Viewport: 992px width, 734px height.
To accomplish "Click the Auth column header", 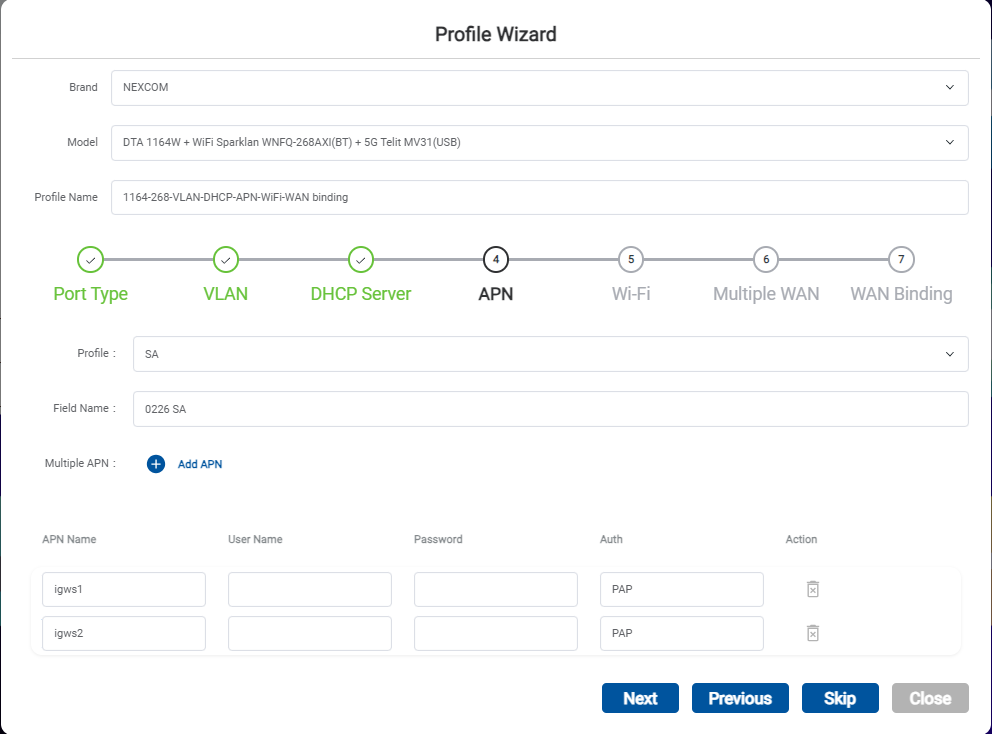I will point(611,539).
